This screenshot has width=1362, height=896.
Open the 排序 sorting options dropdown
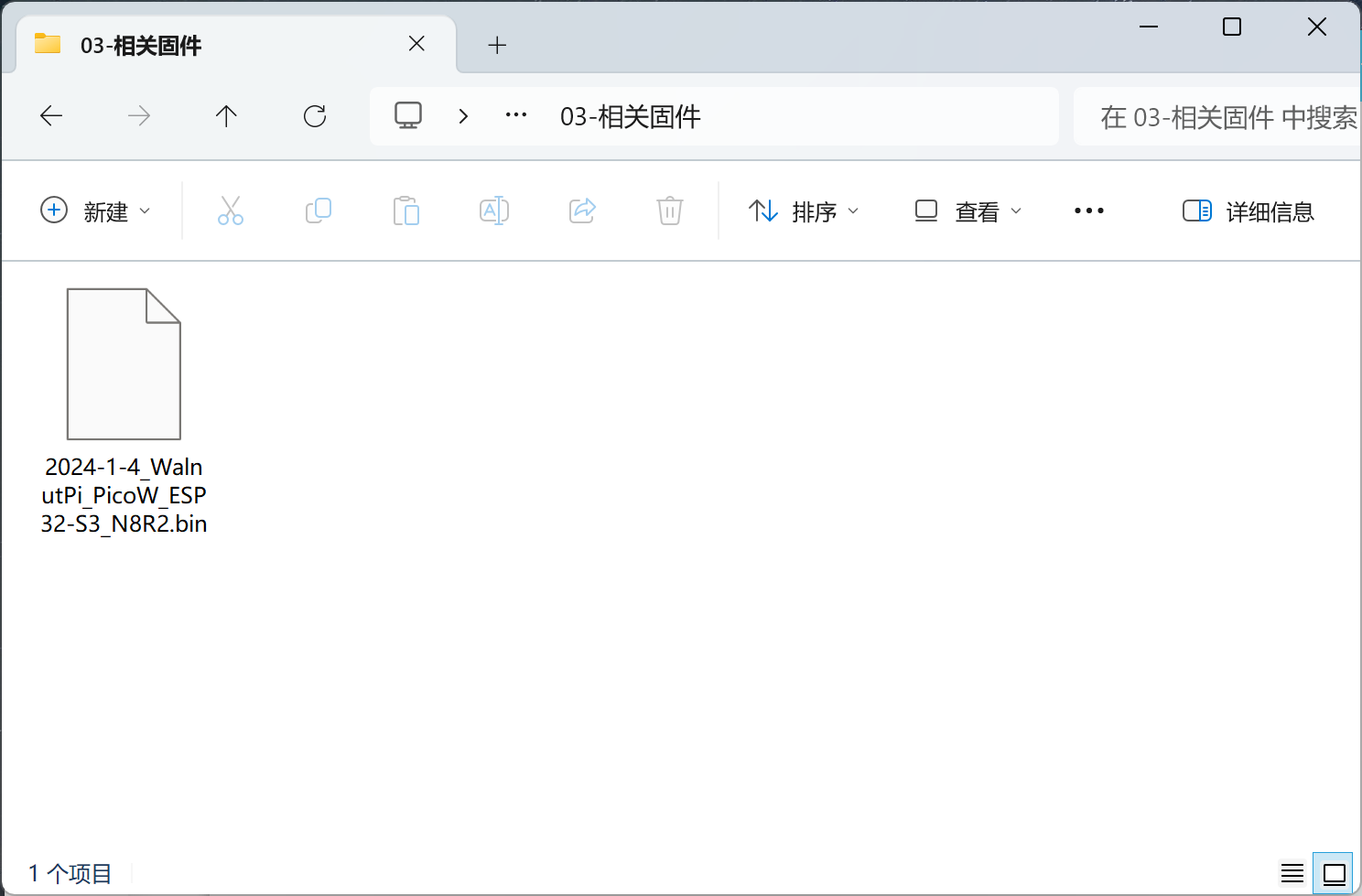[804, 211]
